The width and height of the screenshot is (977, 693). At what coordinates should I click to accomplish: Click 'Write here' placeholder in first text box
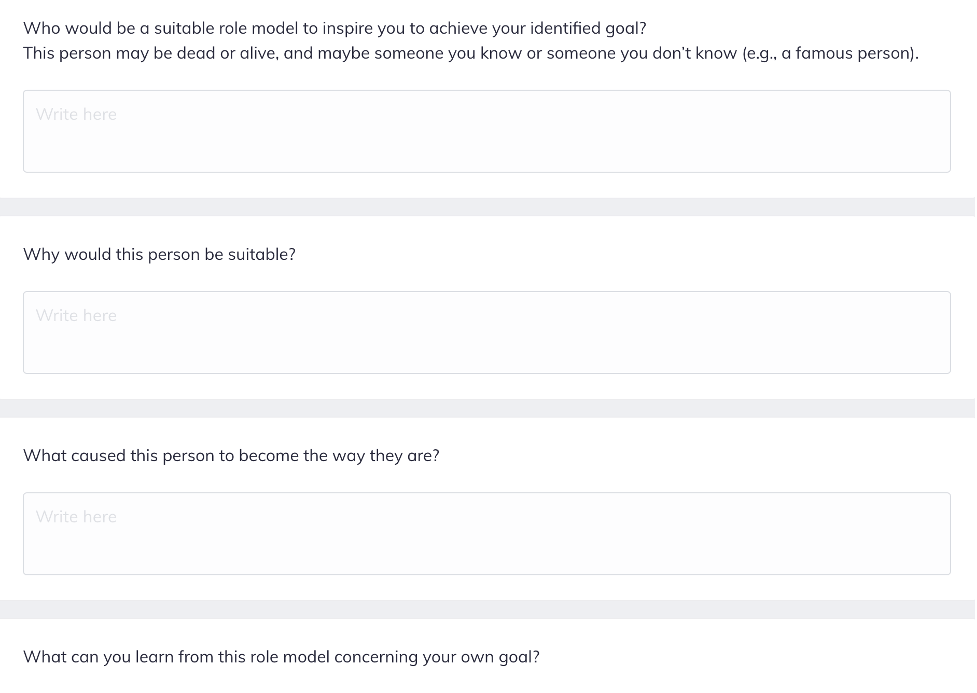pos(76,114)
